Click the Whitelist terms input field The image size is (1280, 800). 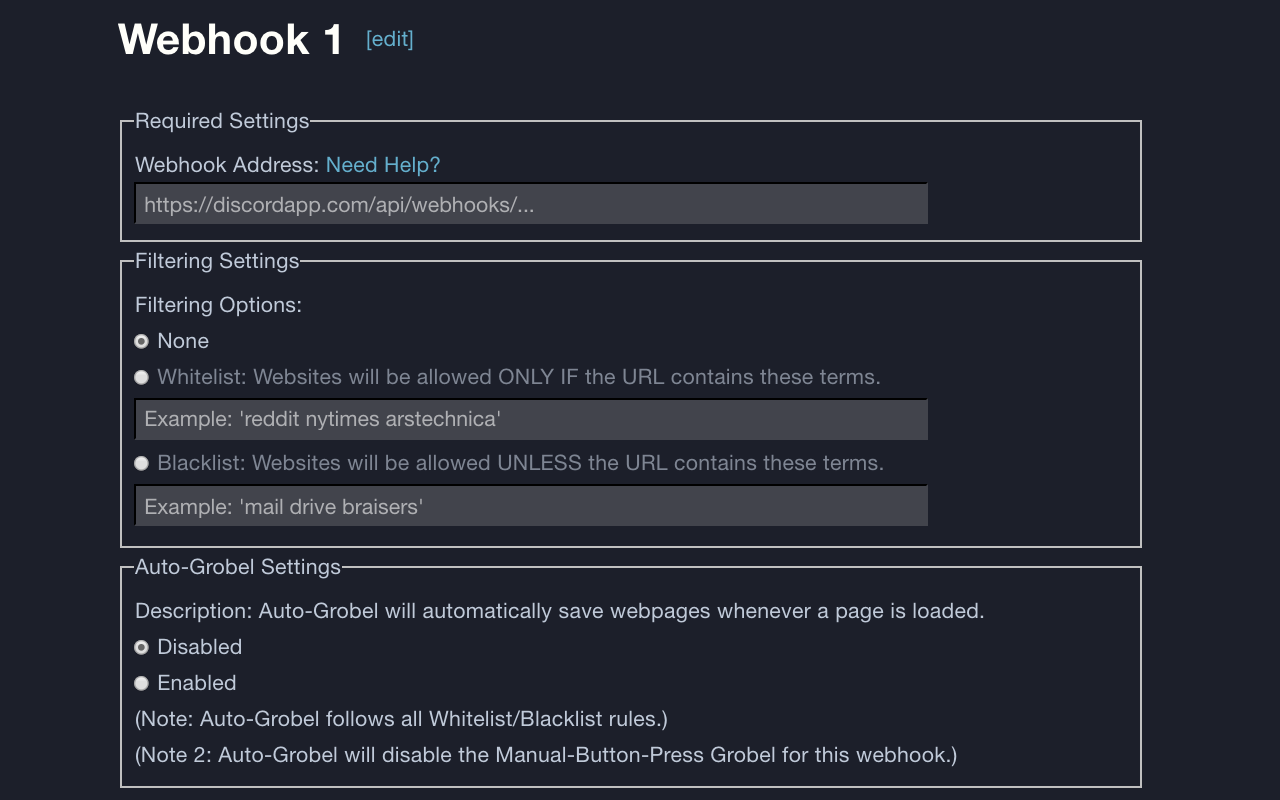coord(531,419)
